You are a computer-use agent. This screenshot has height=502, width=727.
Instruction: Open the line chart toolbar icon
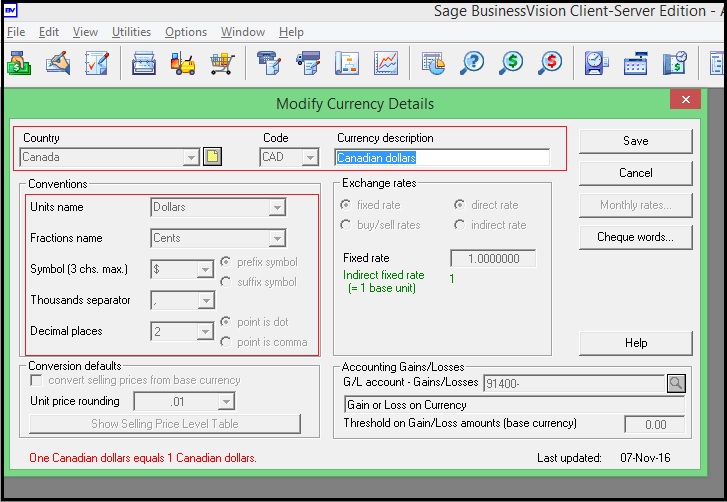tap(385, 62)
